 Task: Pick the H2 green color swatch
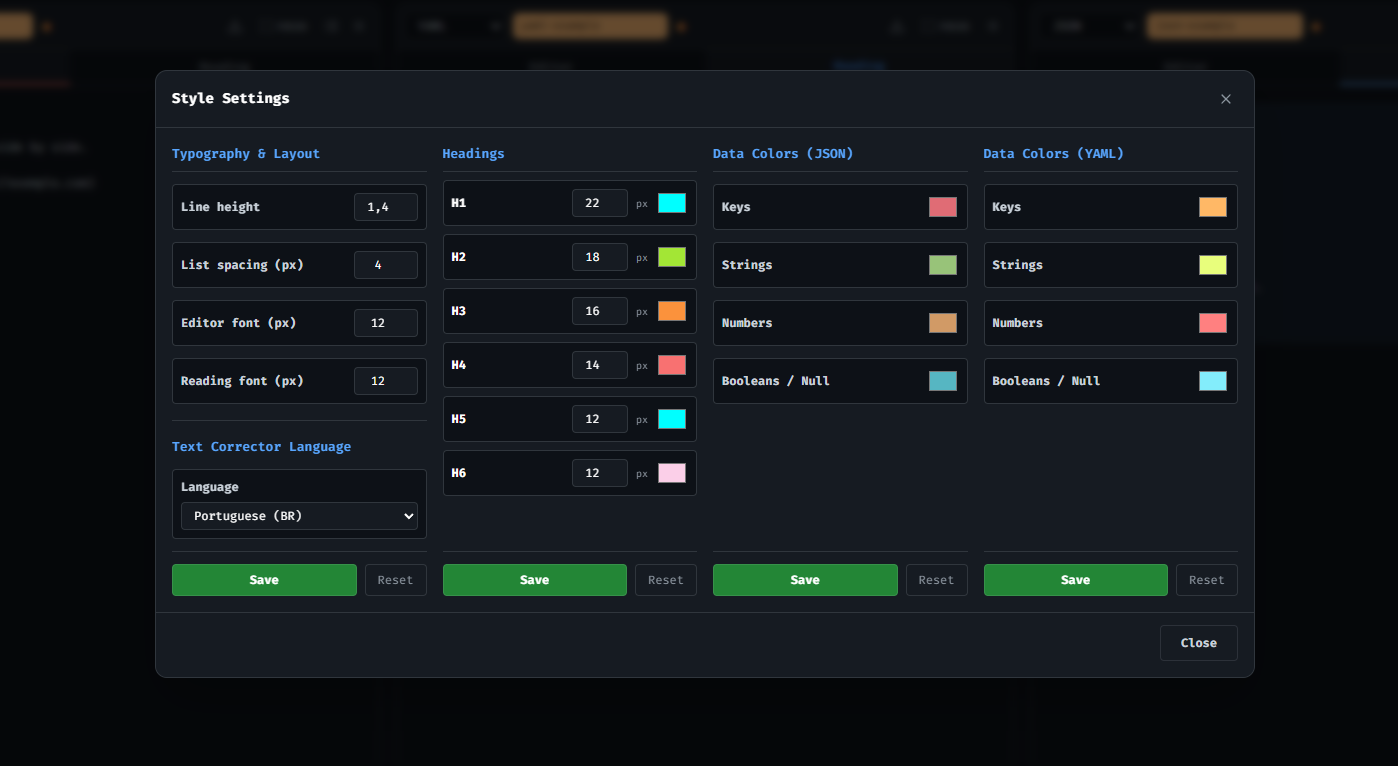(671, 257)
